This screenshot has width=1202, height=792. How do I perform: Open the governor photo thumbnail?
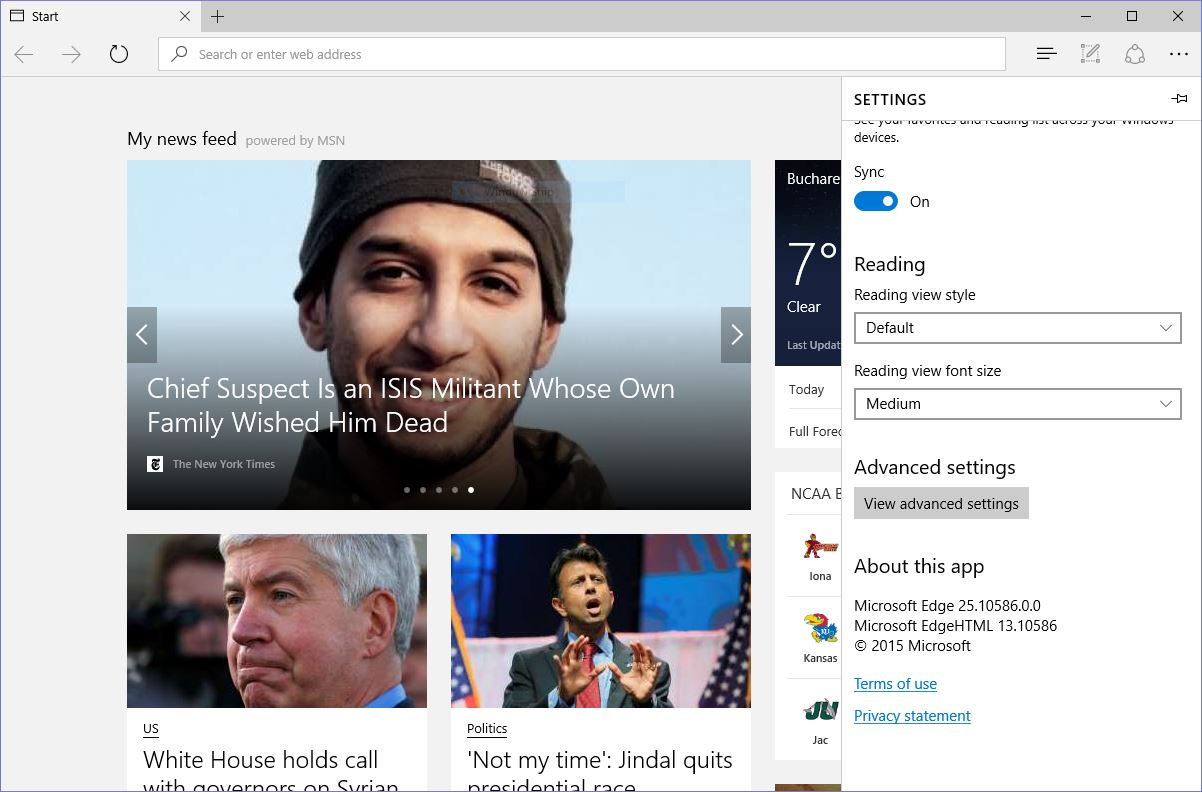277,621
